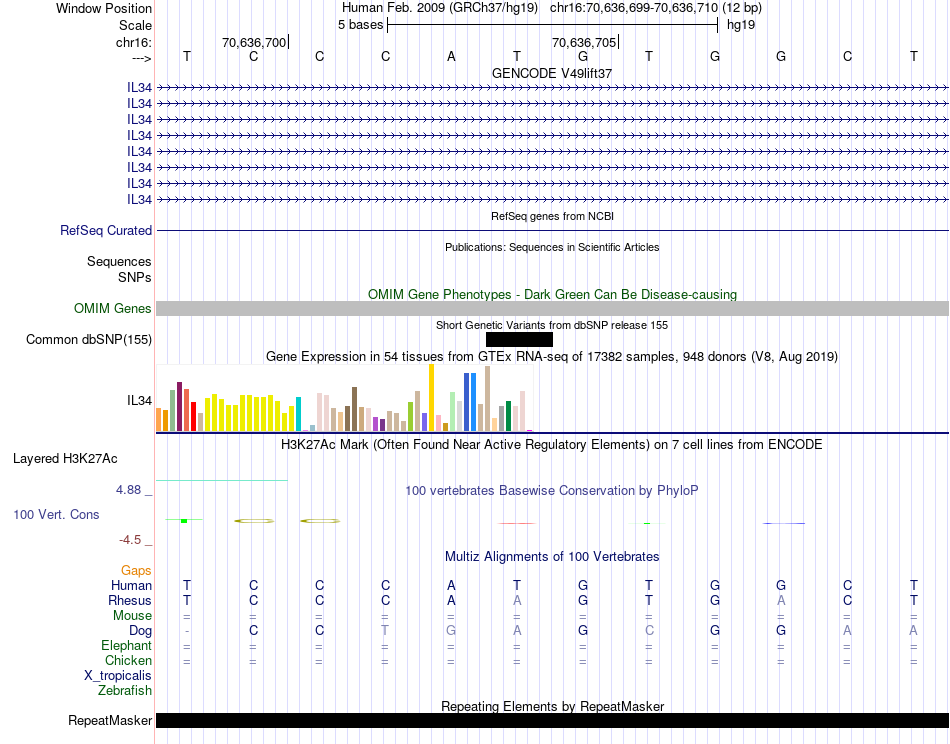Click the dark brown bar in GTEx chart
This screenshot has width=950, height=744.
(354, 409)
